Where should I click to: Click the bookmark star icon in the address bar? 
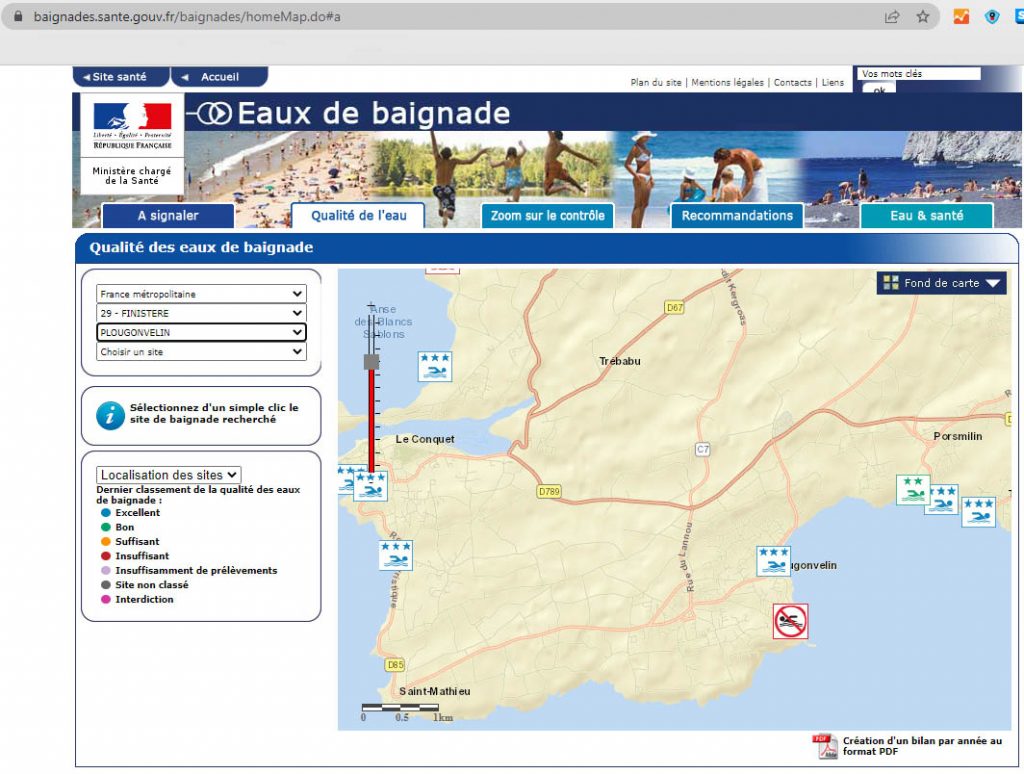(x=923, y=16)
